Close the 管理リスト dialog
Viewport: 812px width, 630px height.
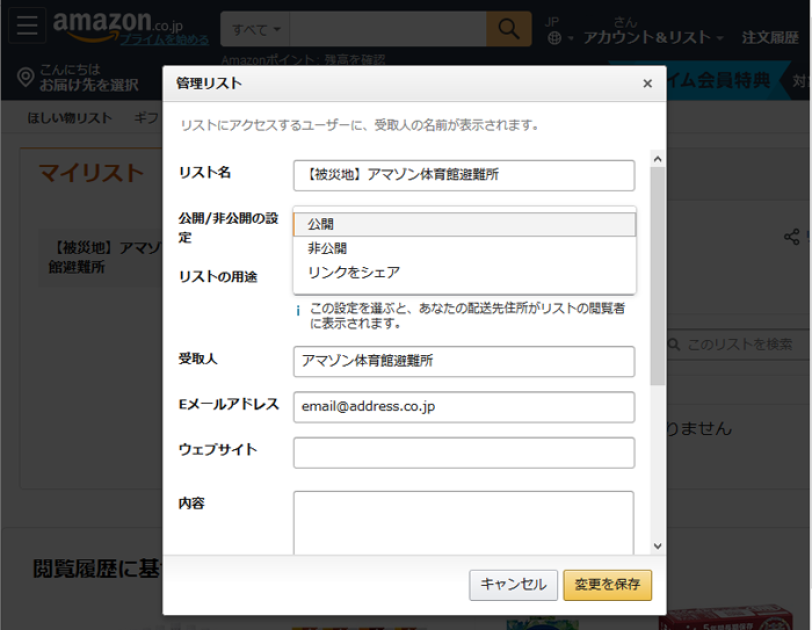647,83
